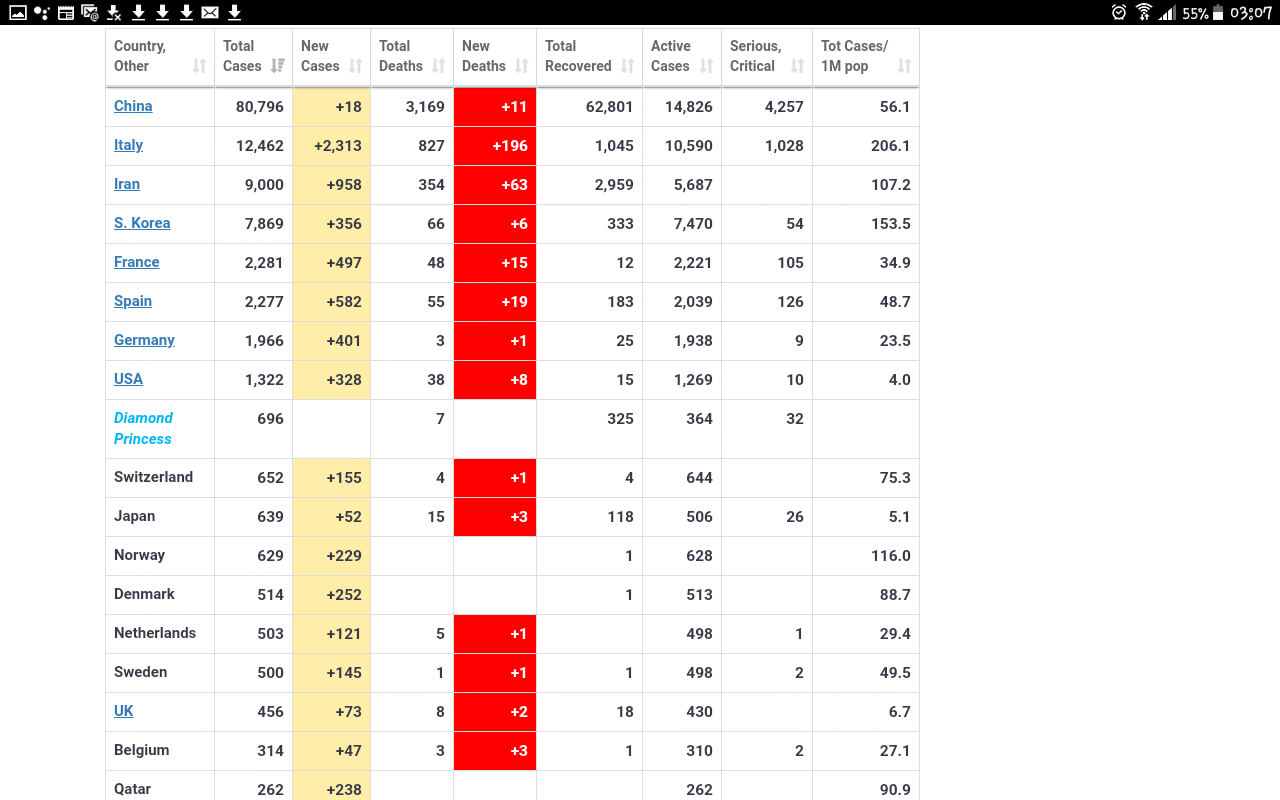Image resolution: width=1280 pixels, height=800 pixels.
Task: Tap the mail notification envelope icon
Action: (x=210, y=12)
